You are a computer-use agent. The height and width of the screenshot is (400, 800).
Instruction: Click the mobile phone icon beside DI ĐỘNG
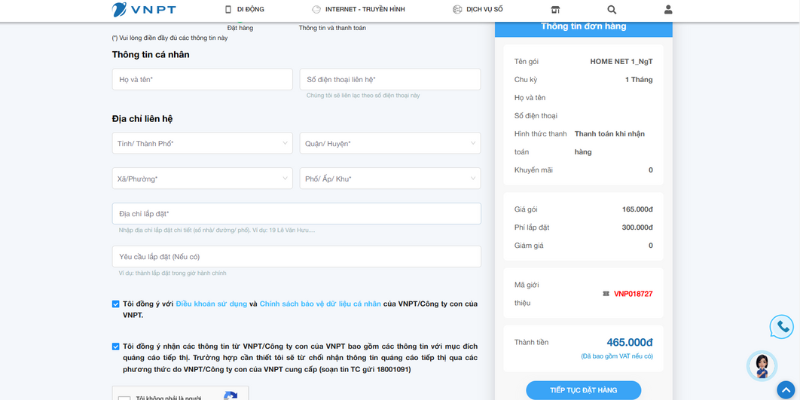[x=228, y=9]
